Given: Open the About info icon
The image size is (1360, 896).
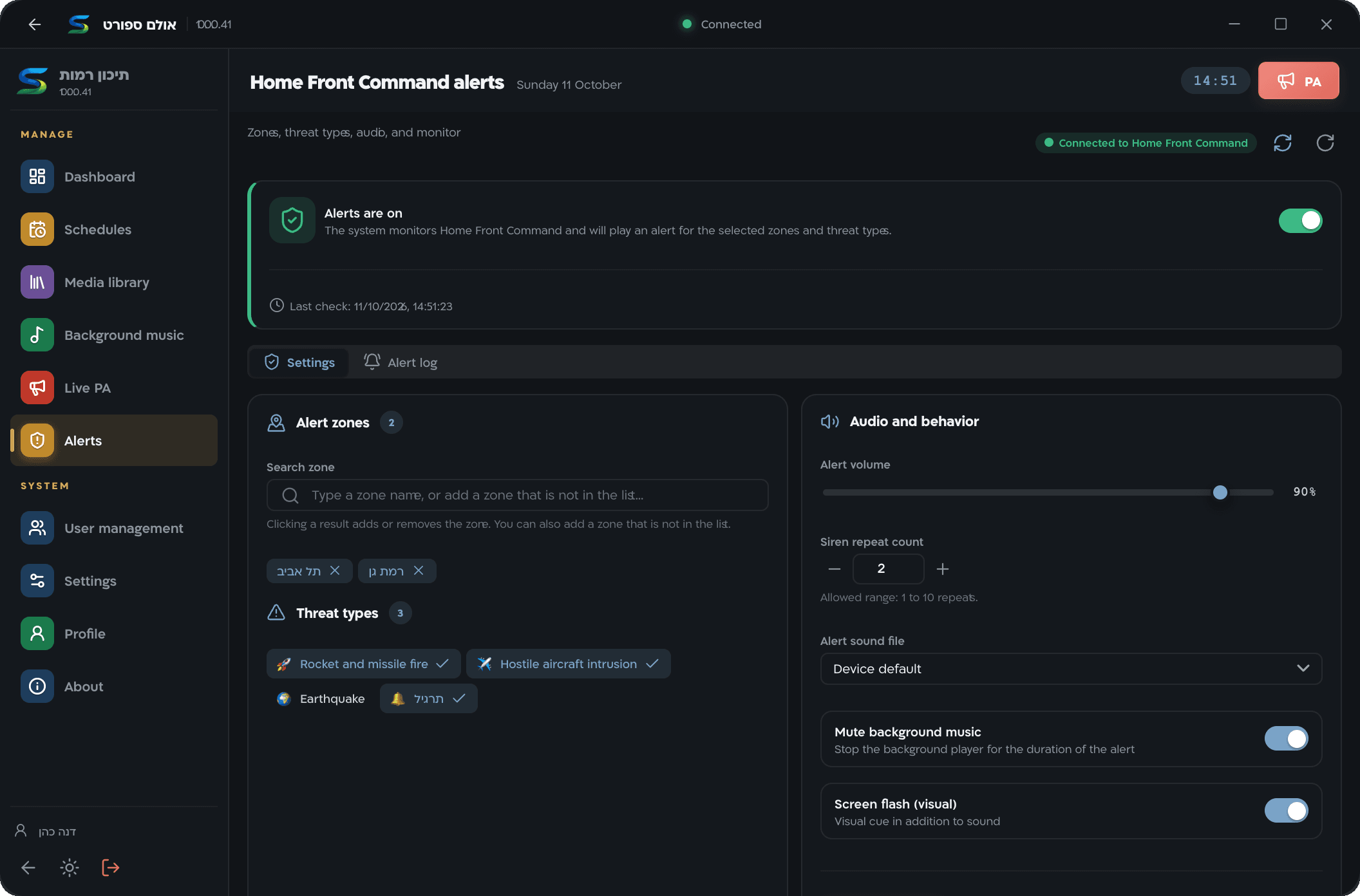Looking at the screenshot, I should point(37,686).
